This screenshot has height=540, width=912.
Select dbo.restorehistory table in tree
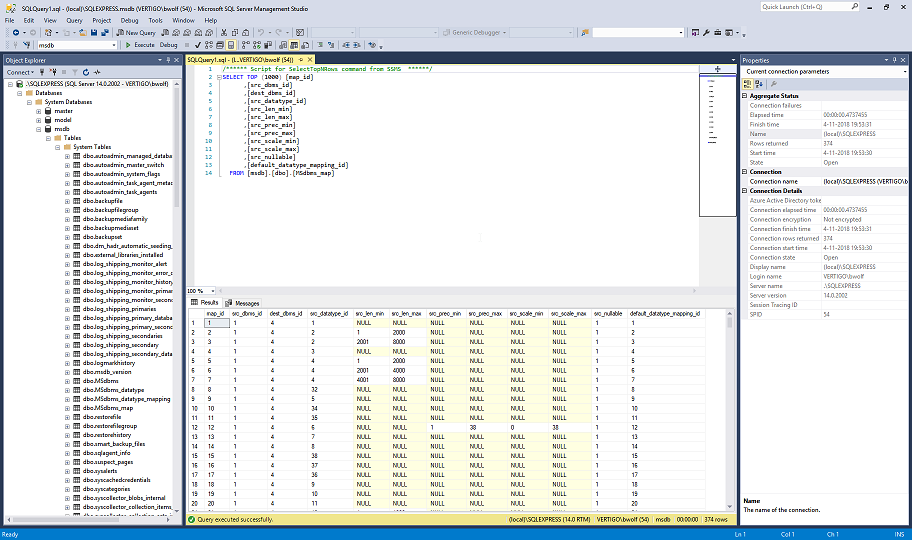[107, 435]
